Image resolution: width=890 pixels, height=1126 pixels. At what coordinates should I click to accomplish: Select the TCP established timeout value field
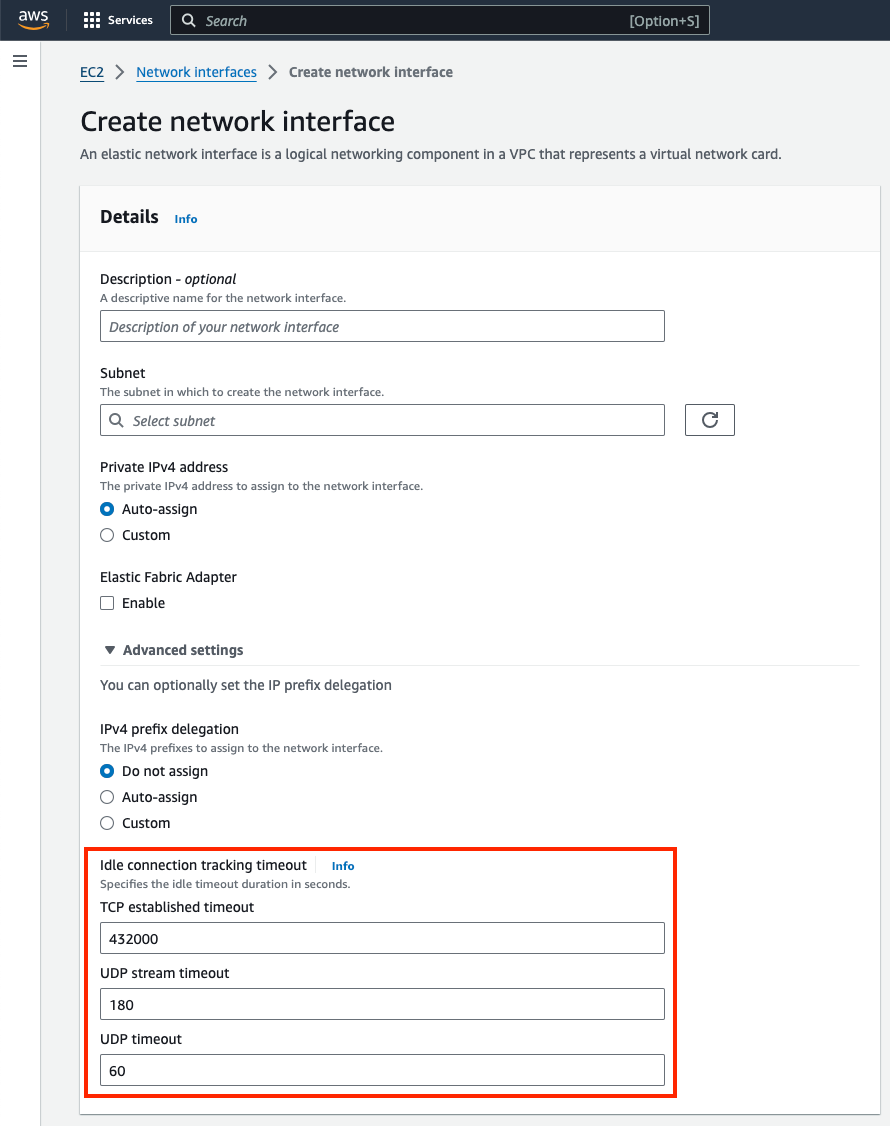tap(382, 938)
